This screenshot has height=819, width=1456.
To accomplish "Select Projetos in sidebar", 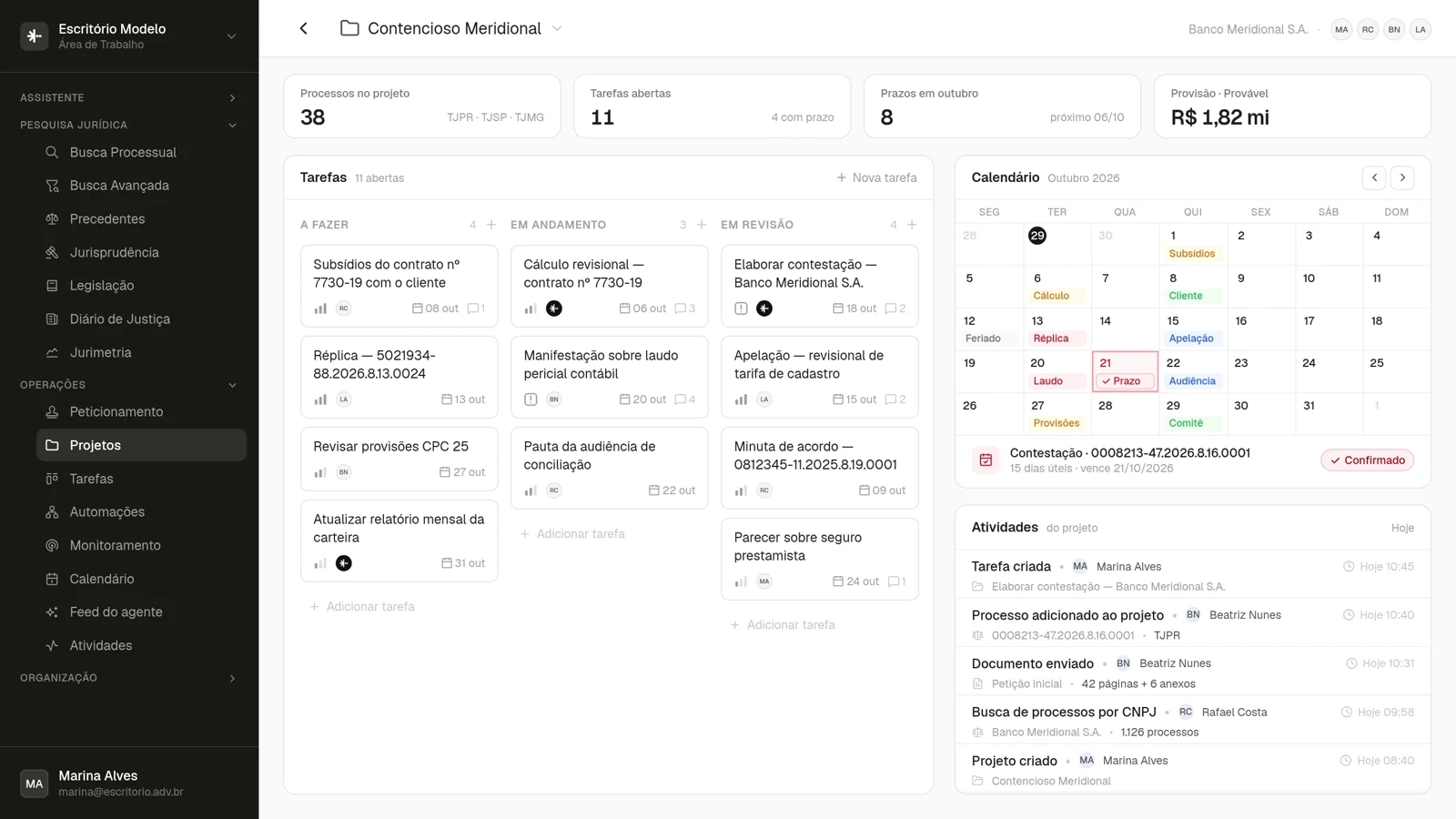I will (141, 445).
